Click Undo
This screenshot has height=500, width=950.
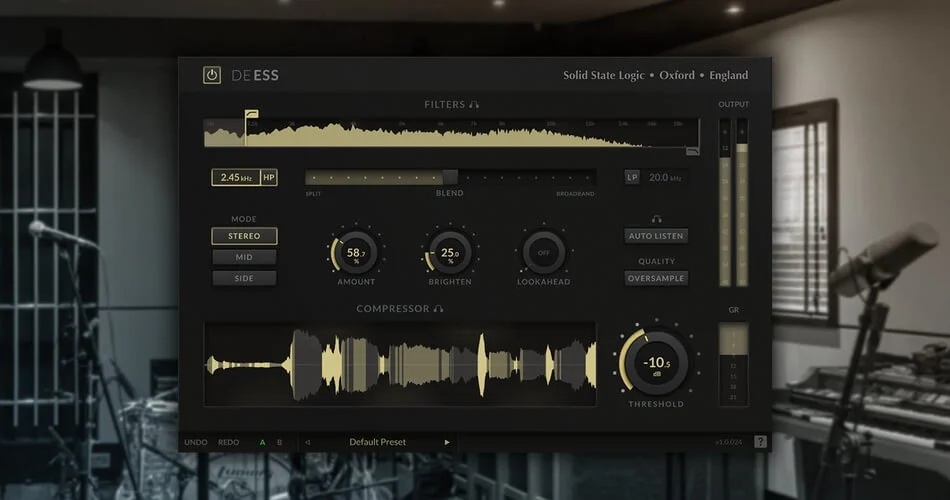(196, 442)
